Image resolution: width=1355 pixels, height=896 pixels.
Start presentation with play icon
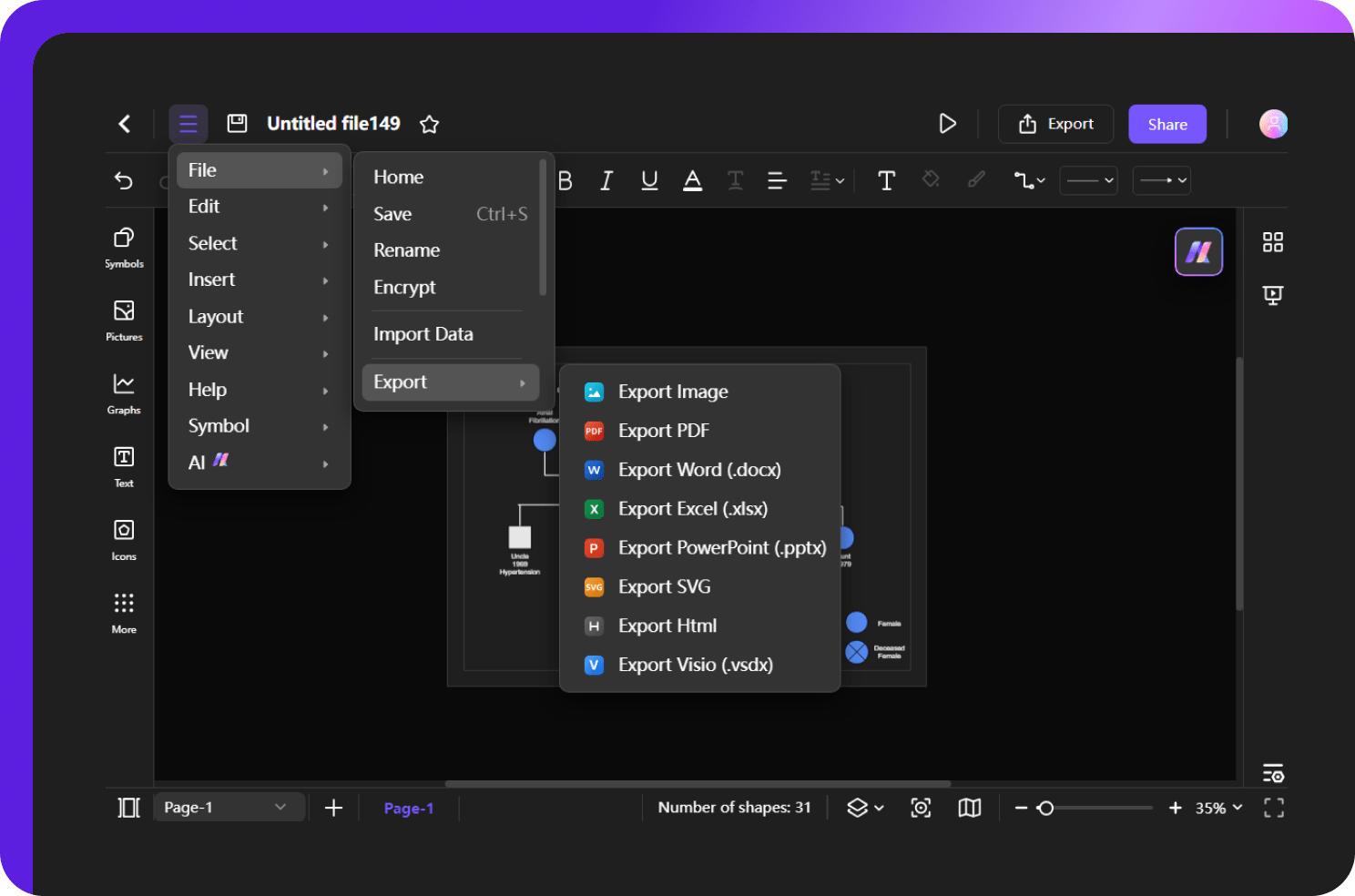point(948,124)
